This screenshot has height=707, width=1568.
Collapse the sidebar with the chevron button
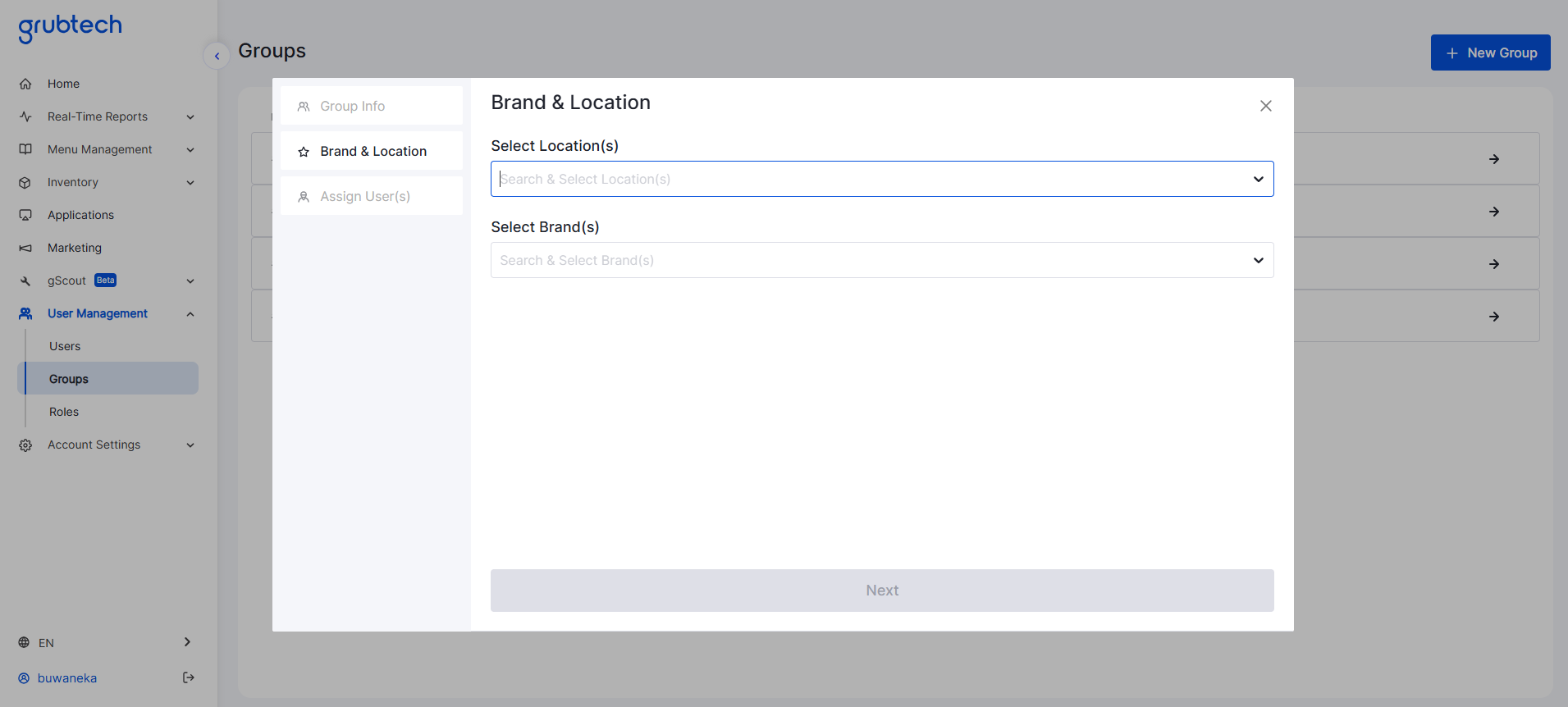pos(217,56)
